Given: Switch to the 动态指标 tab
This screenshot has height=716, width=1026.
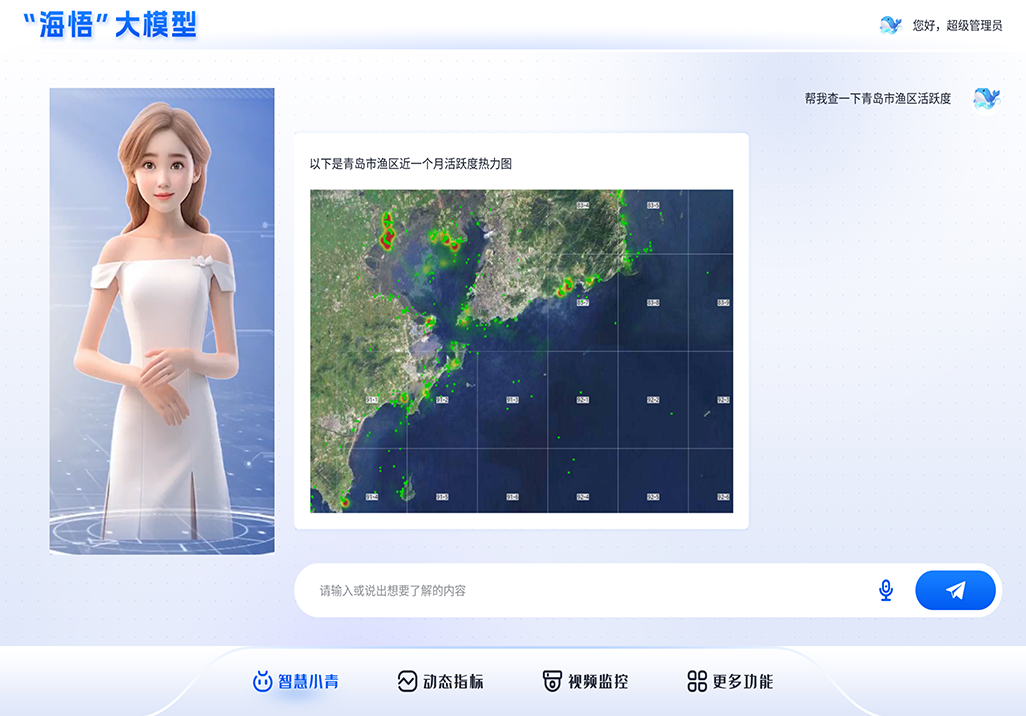Looking at the screenshot, I should [441, 679].
